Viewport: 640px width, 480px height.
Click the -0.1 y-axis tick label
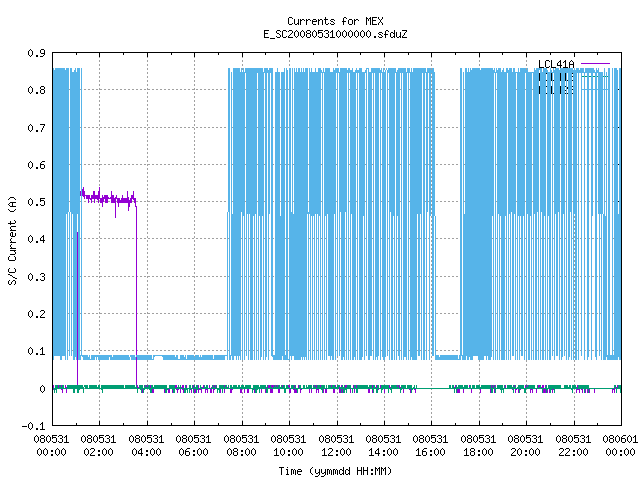click(33, 426)
